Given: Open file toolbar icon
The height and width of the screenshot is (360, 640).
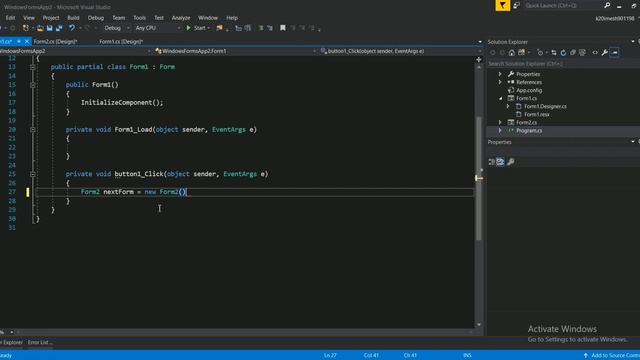Looking at the screenshot, I should click(40, 28).
